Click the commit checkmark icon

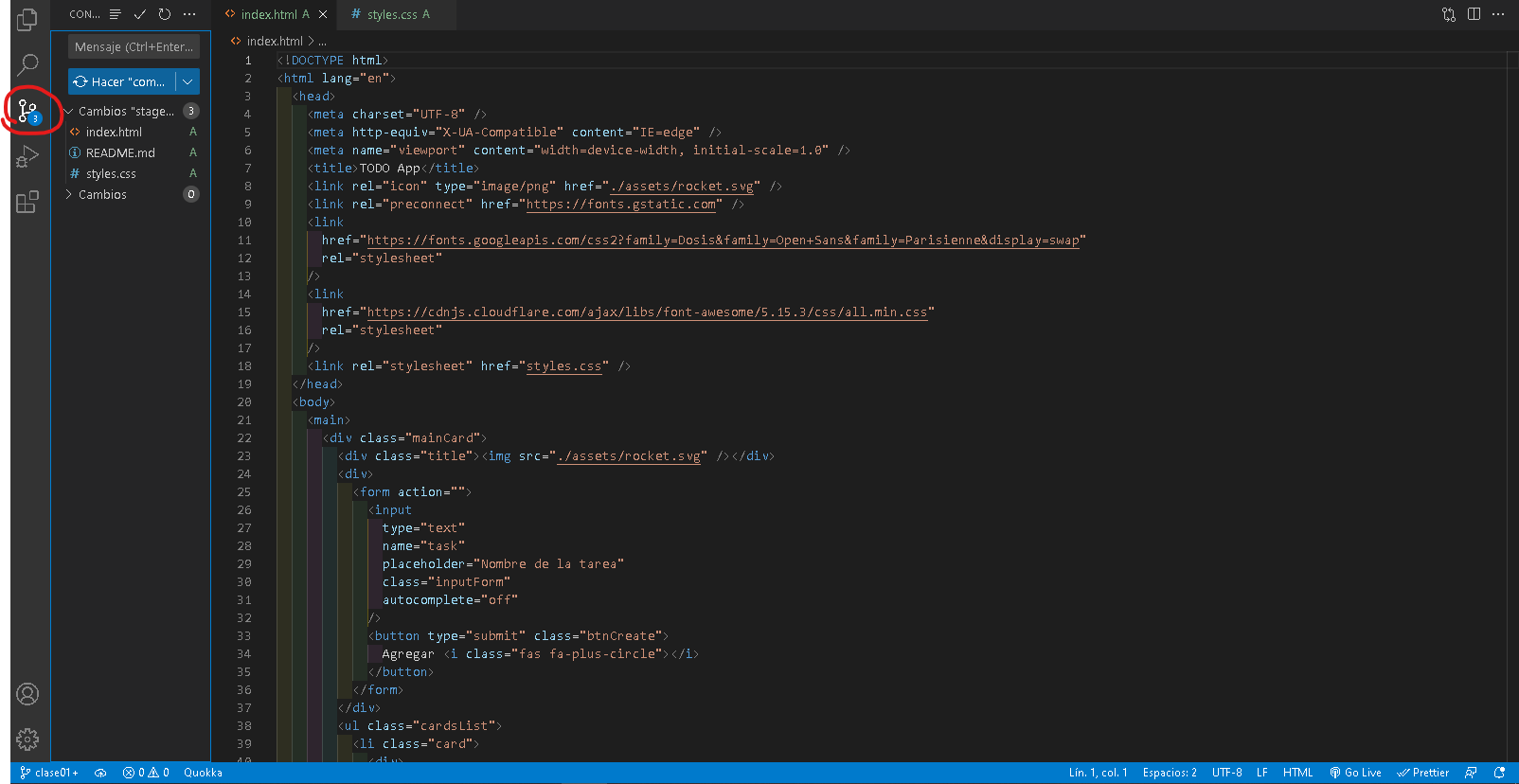[140, 14]
